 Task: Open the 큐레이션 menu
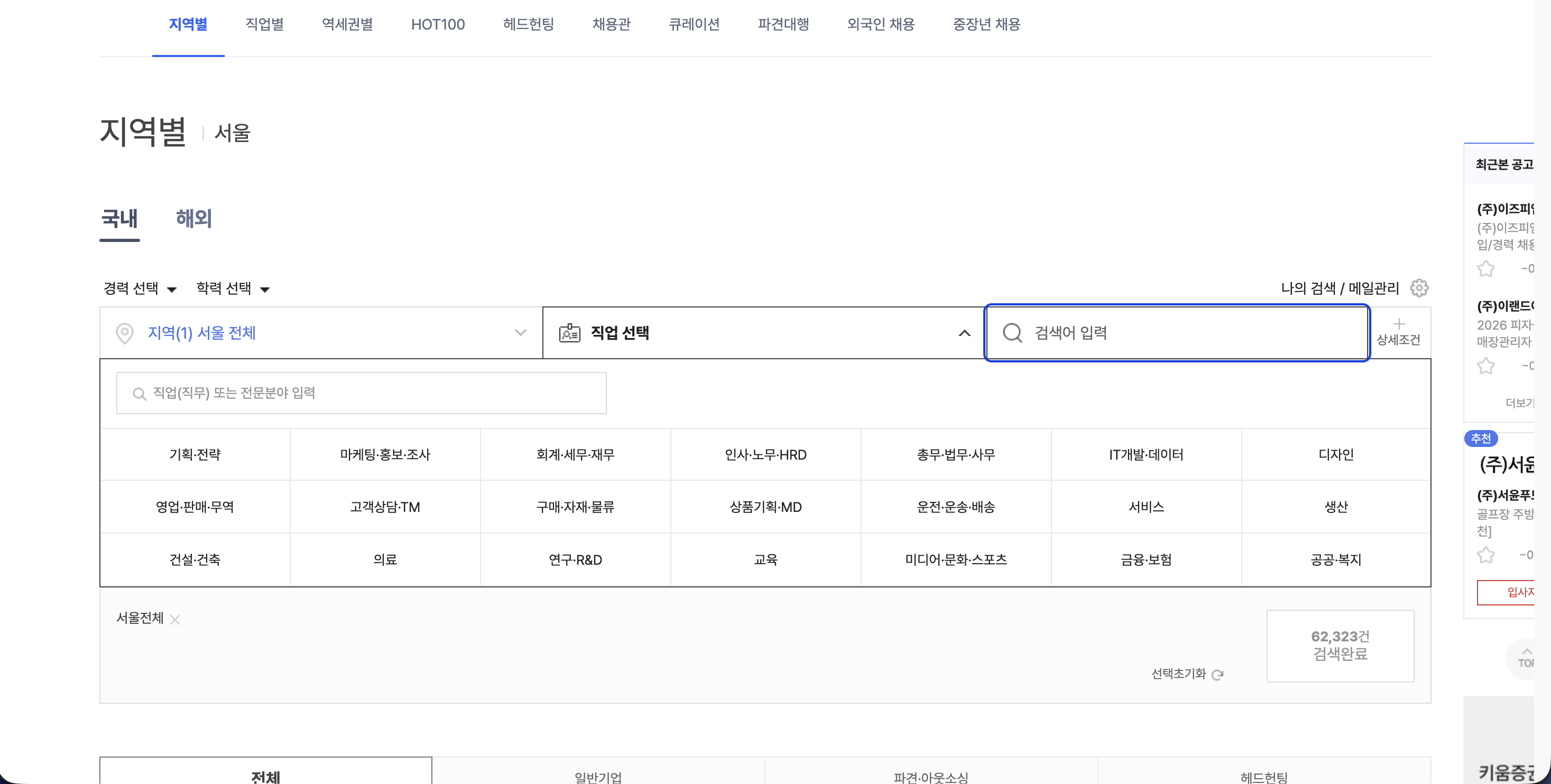point(694,25)
